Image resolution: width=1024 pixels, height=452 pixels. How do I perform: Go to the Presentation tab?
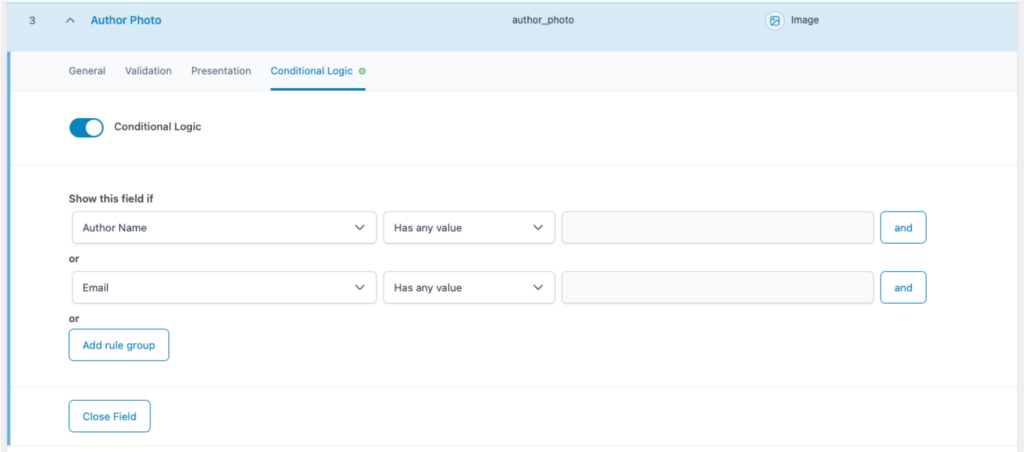point(221,71)
